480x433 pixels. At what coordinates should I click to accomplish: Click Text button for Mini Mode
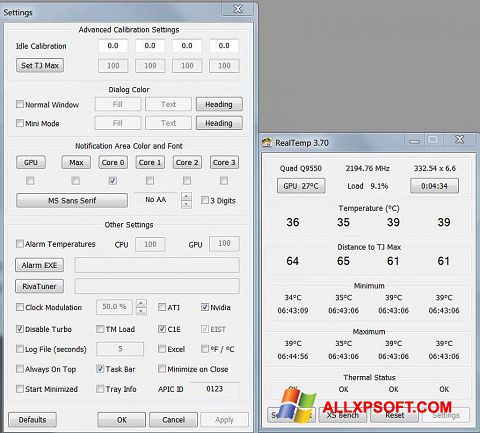[x=168, y=123]
